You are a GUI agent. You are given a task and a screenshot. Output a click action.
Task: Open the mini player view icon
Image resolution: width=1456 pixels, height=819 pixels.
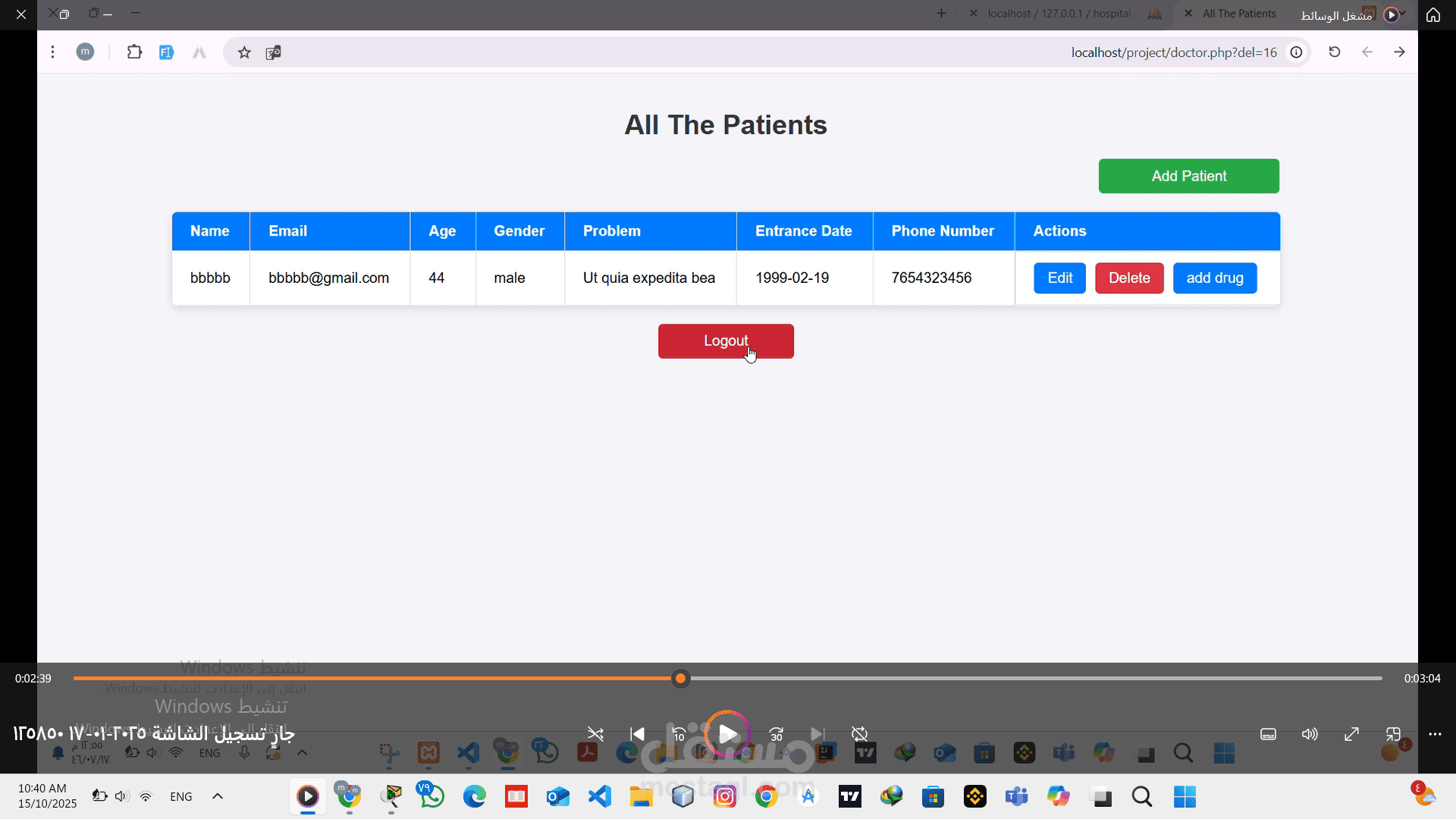coord(1393,734)
